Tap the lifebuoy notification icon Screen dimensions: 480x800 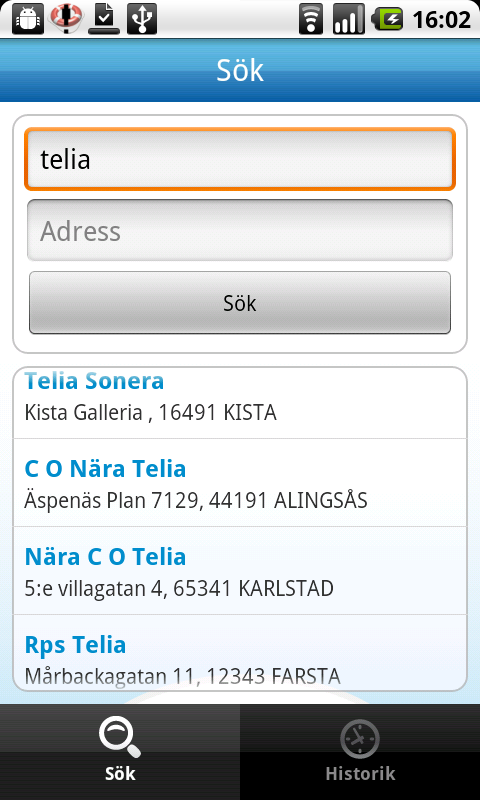(x=65, y=18)
